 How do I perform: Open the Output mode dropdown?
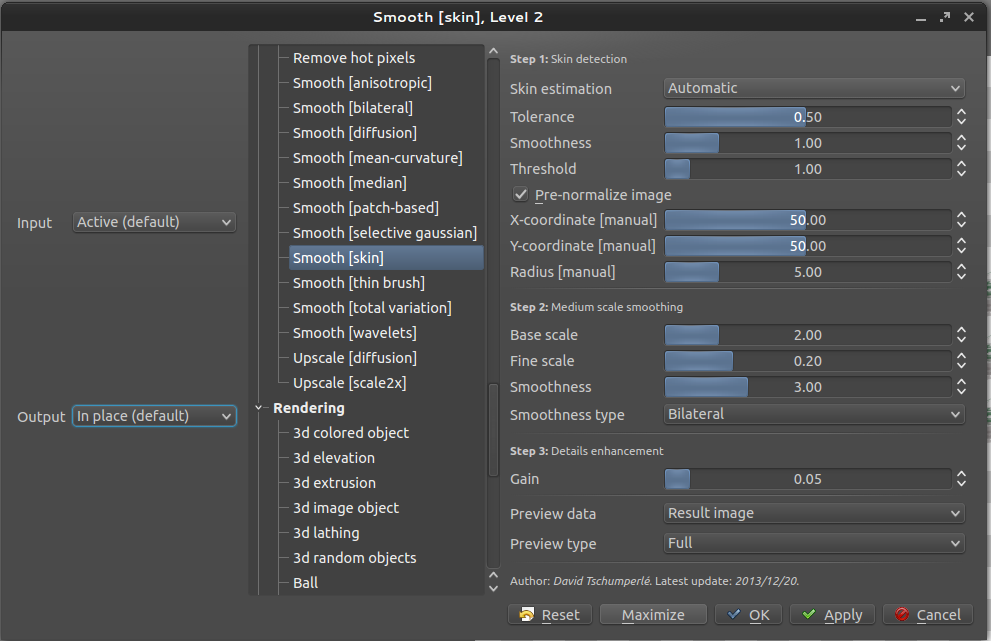155,416
